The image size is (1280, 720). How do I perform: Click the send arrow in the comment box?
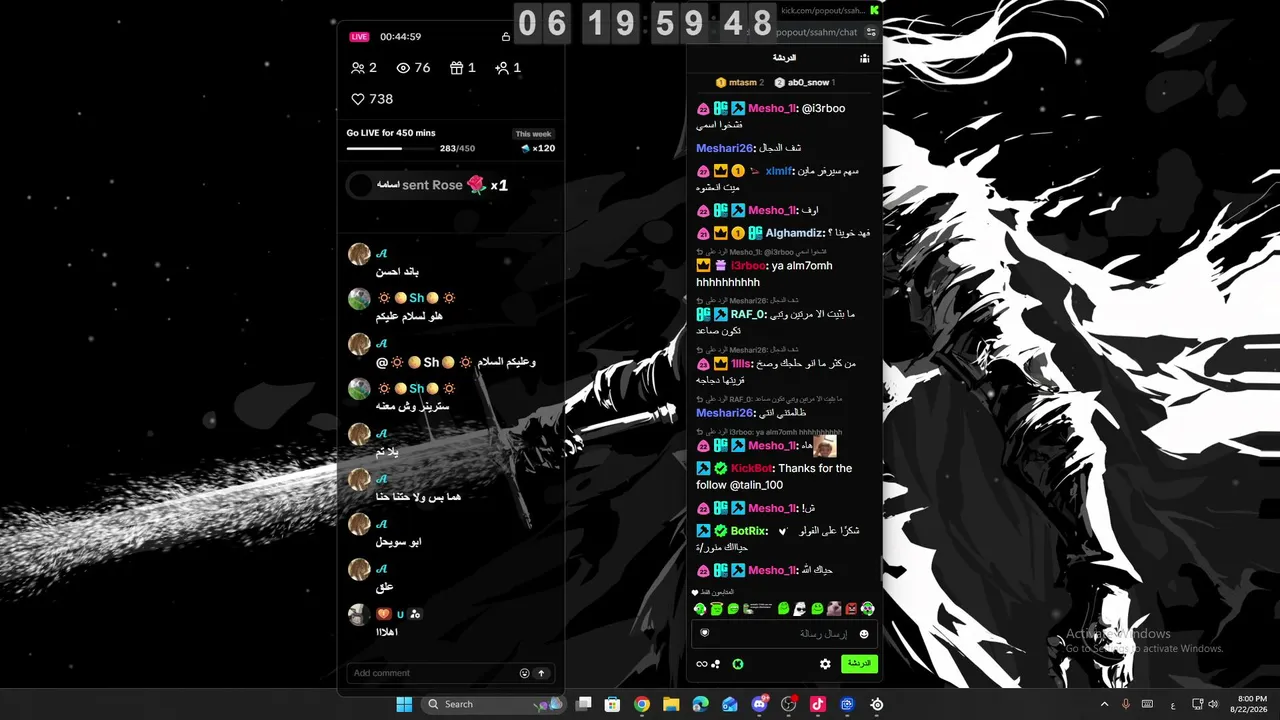(541, 673)
